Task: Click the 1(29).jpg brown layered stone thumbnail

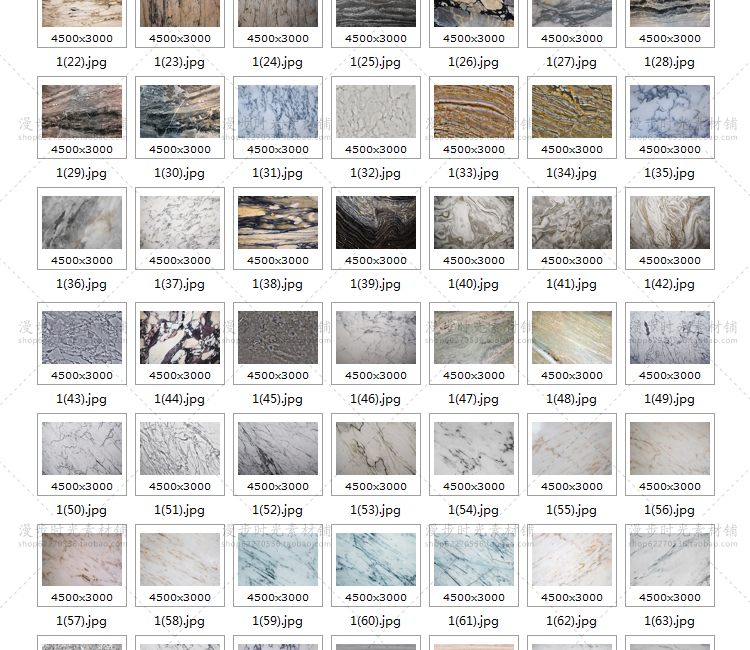Action: point(82,111)
